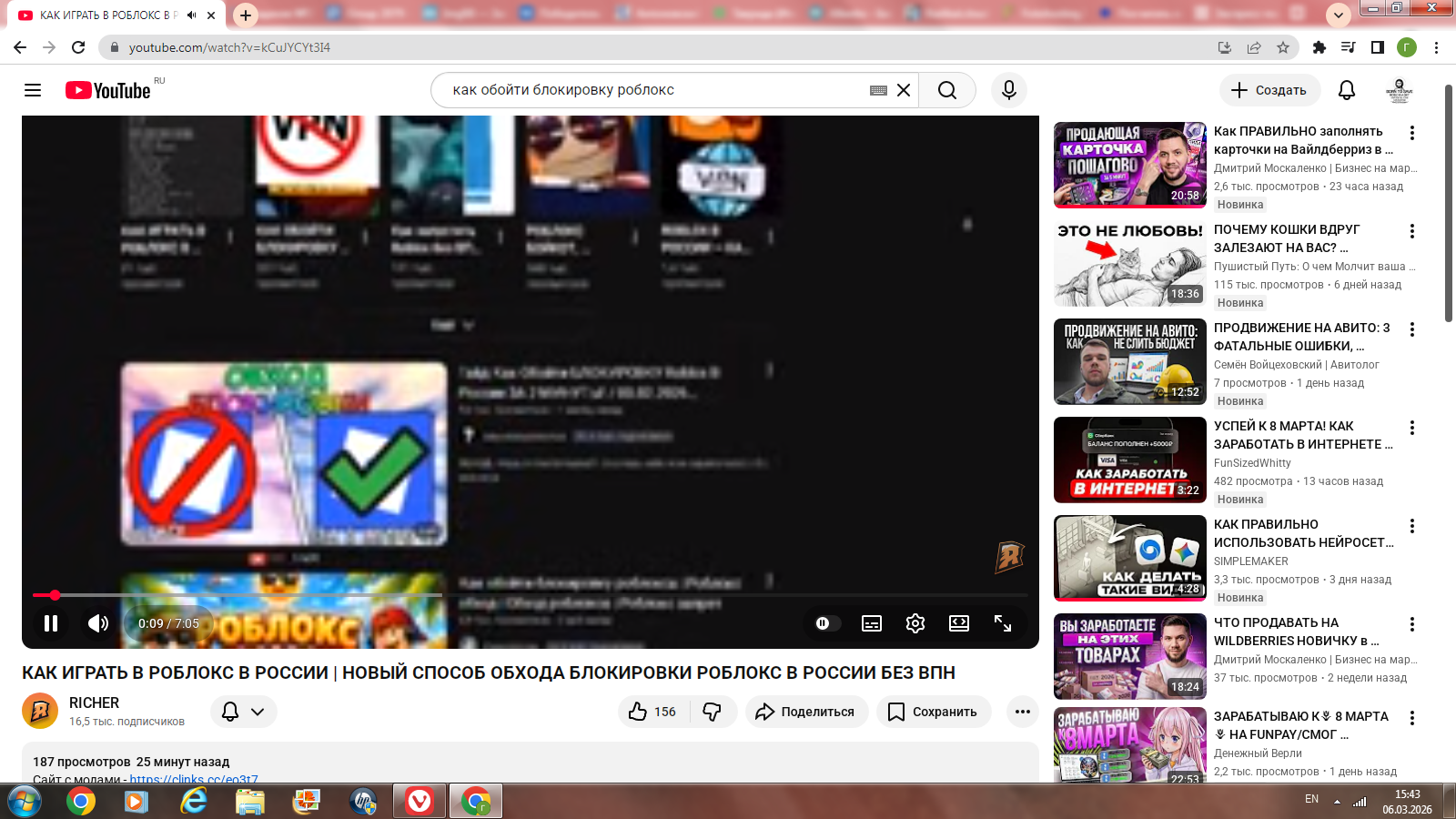Screen dimensions: 1456x819
Task: Open the YouTube account avatar menu
Action: click(1400, 90)
